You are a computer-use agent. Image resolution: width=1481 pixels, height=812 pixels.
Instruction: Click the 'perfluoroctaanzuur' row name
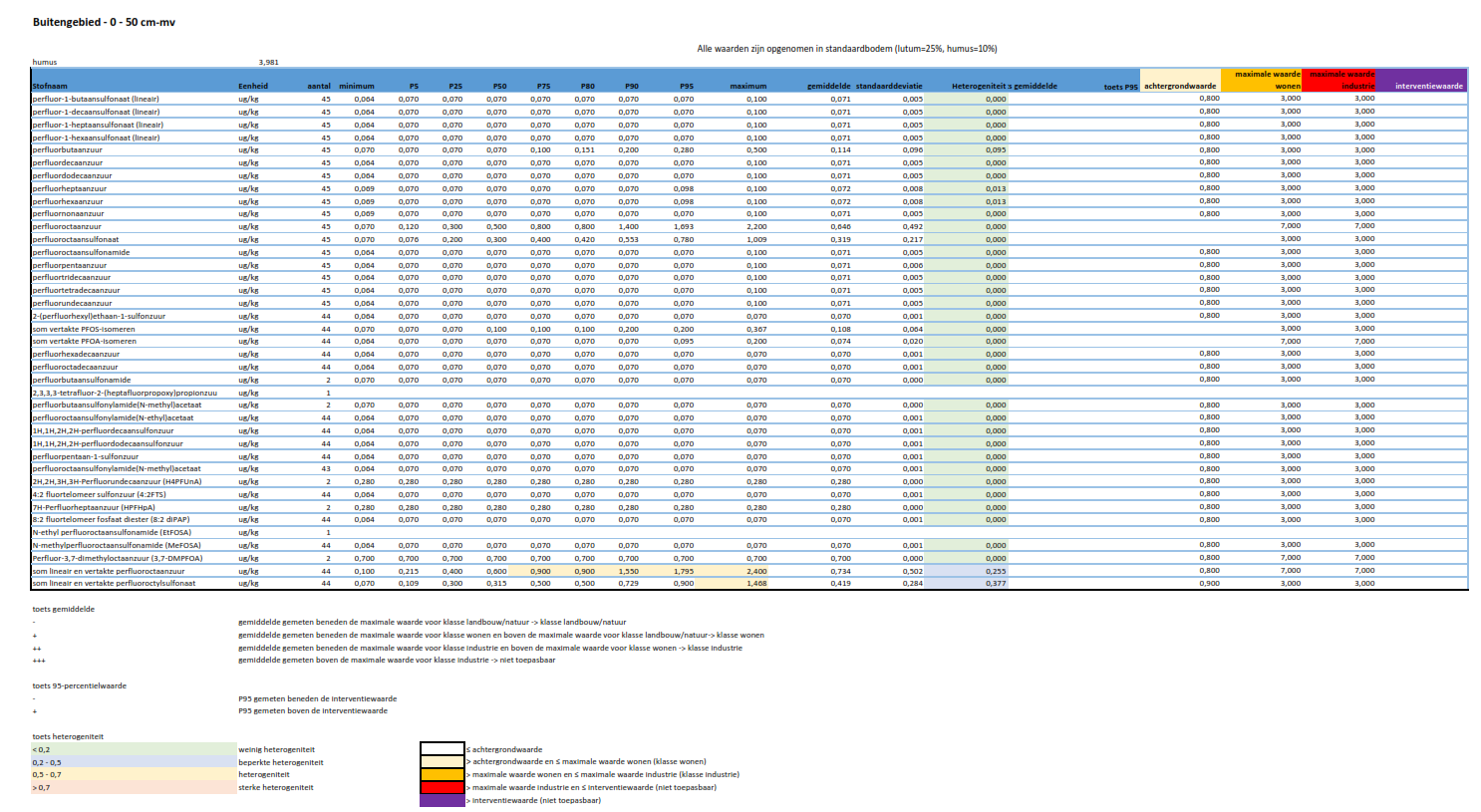(67, 226)
